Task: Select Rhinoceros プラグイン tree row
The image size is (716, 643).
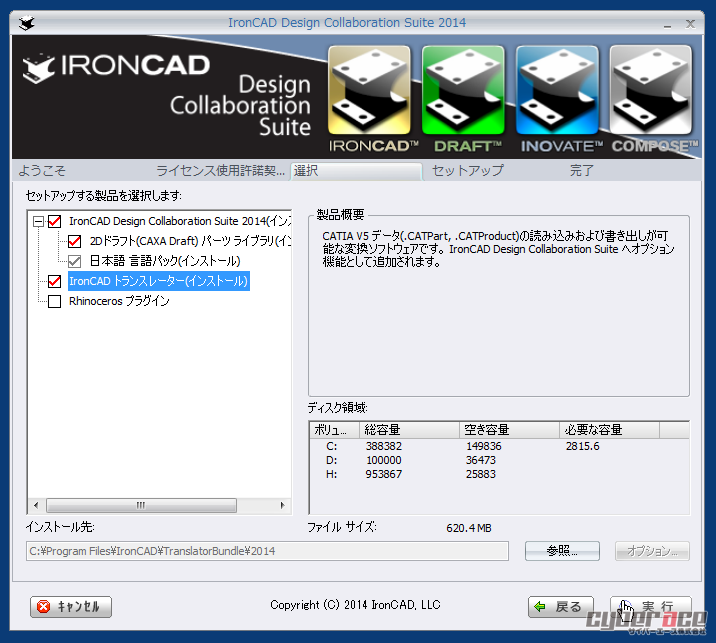Action: tap(119, 301)
